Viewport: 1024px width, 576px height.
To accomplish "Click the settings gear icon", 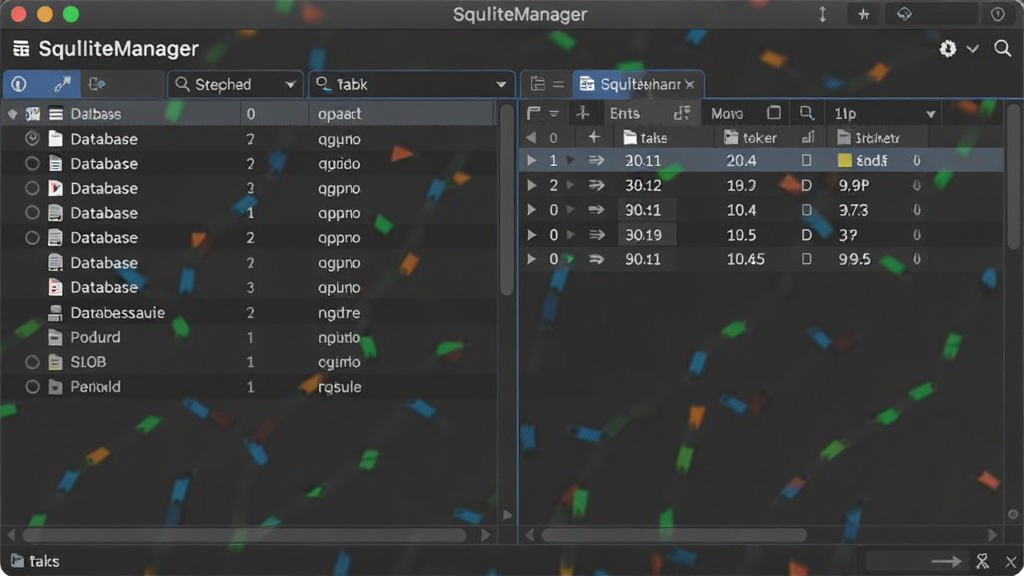I will (x=948, y=48).
